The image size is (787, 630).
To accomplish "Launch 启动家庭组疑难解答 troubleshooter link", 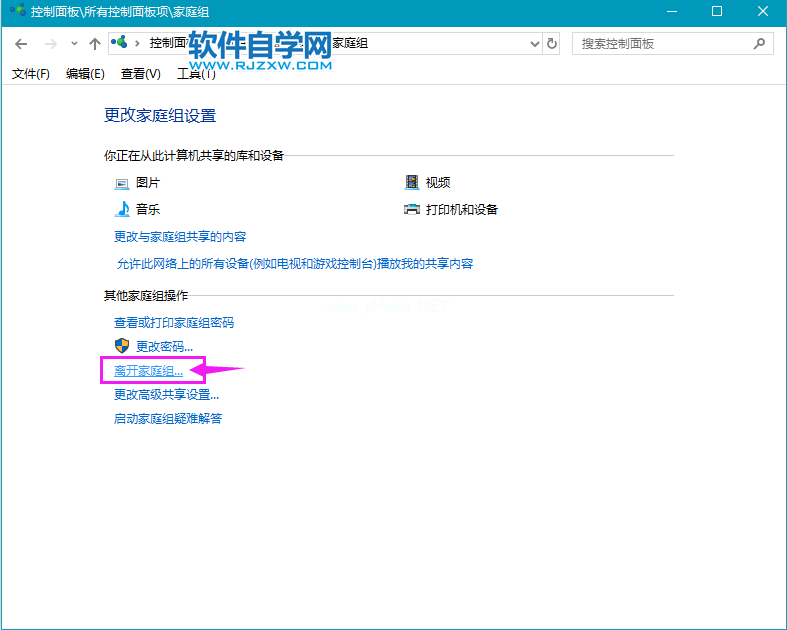I will (168, 419).
